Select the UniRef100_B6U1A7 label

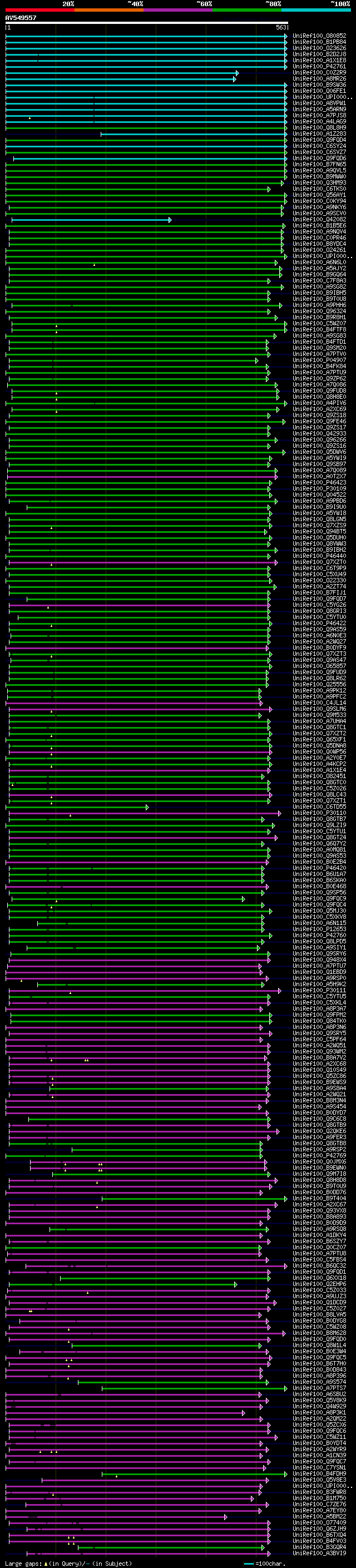click(319, 874)
